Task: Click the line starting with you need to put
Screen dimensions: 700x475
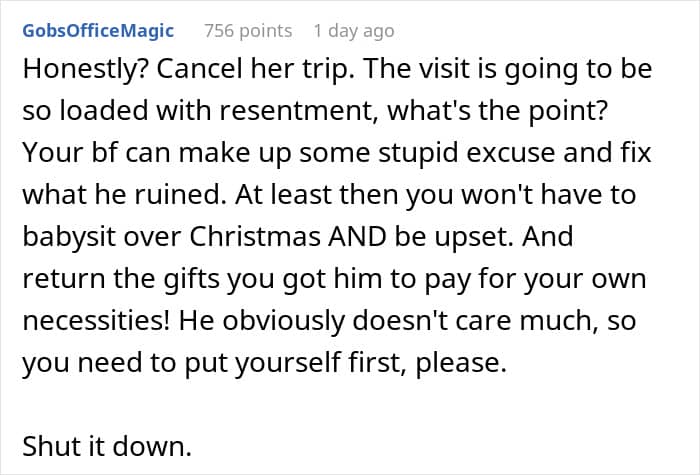Action: click(x=265, y=363)
